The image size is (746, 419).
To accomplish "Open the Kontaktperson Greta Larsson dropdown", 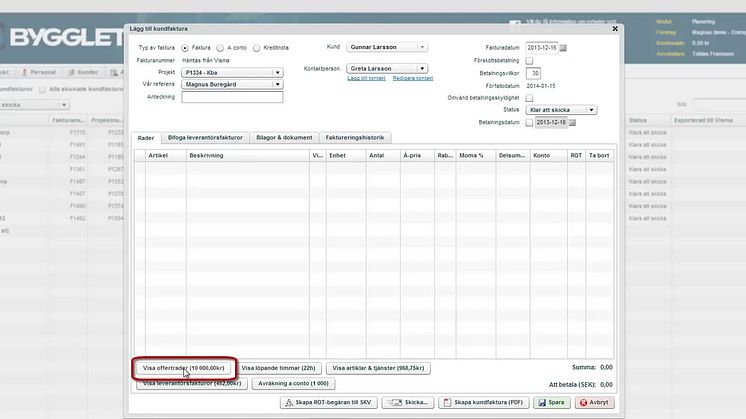I will [x=387, y=68].
